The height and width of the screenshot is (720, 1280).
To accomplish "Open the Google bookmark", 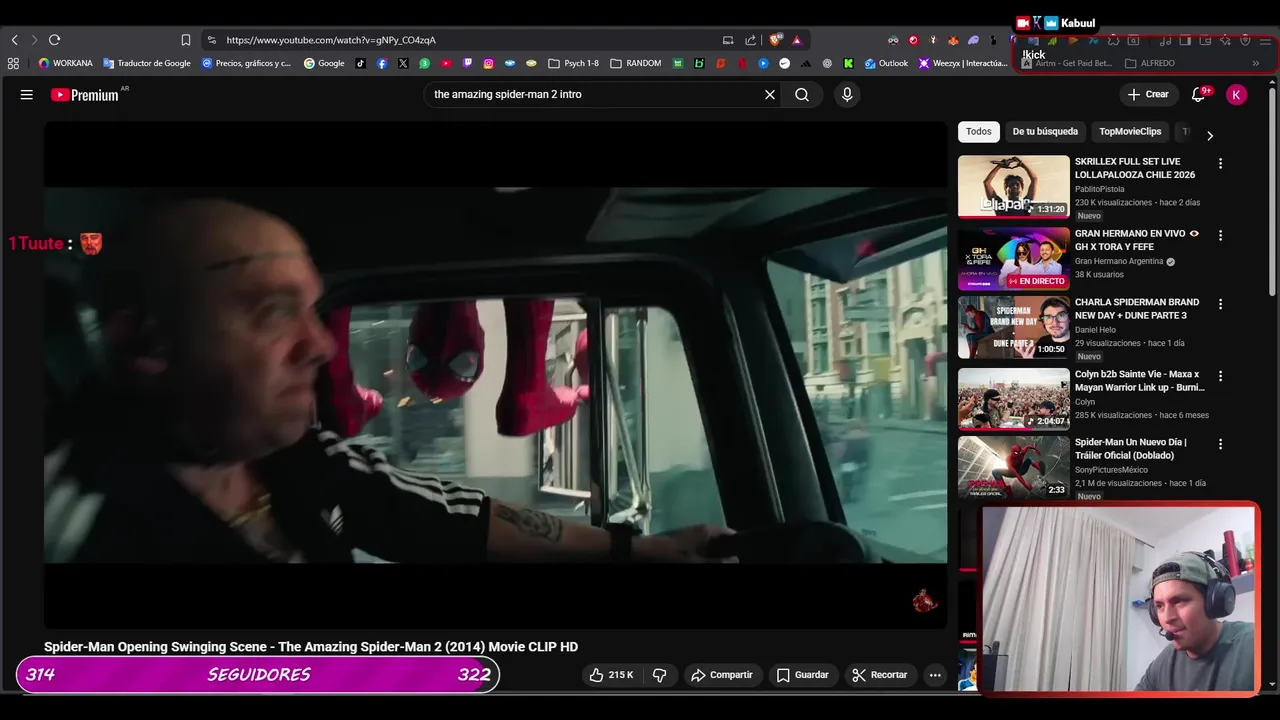I will [x=324, y=63].
